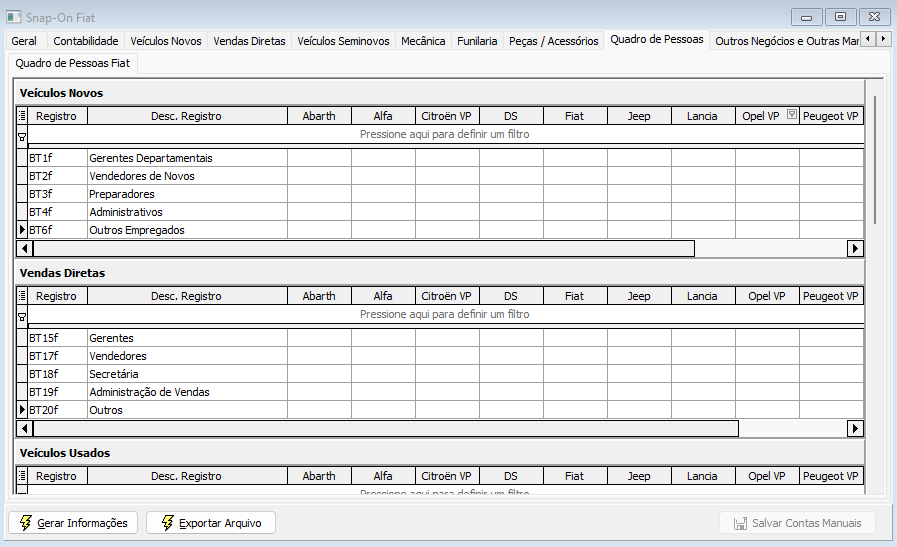
Task: Select the Quadro de Pessoas Fiat subtab
Action: [x=73, y=63]
